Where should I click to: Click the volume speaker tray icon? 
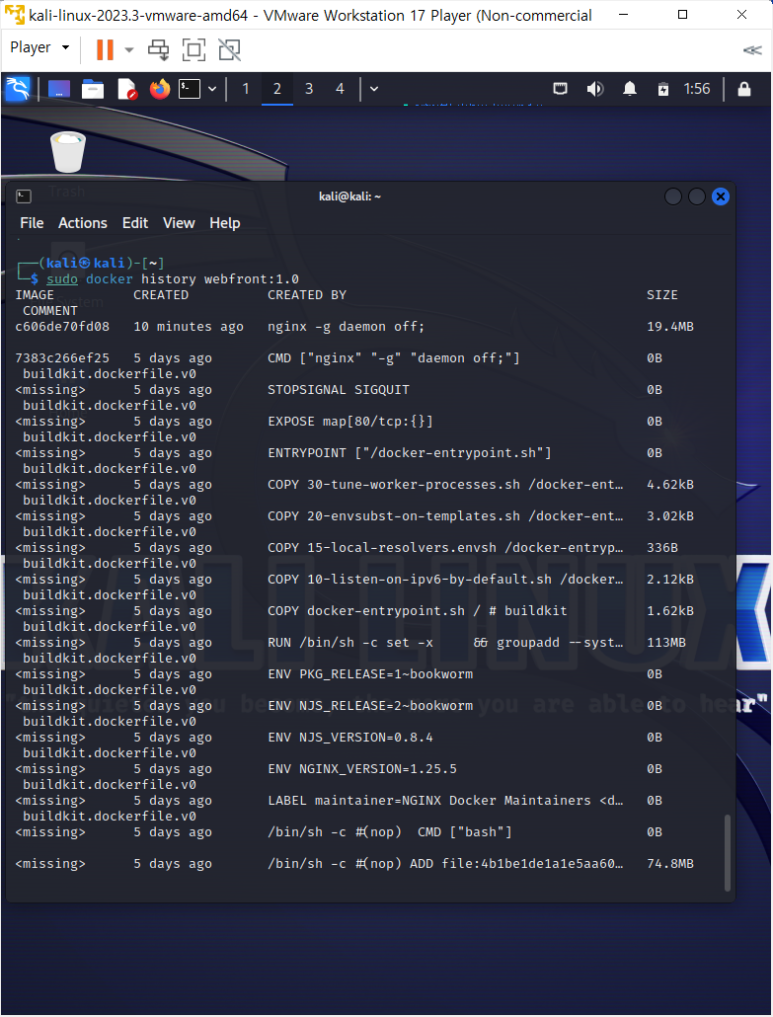595,89
